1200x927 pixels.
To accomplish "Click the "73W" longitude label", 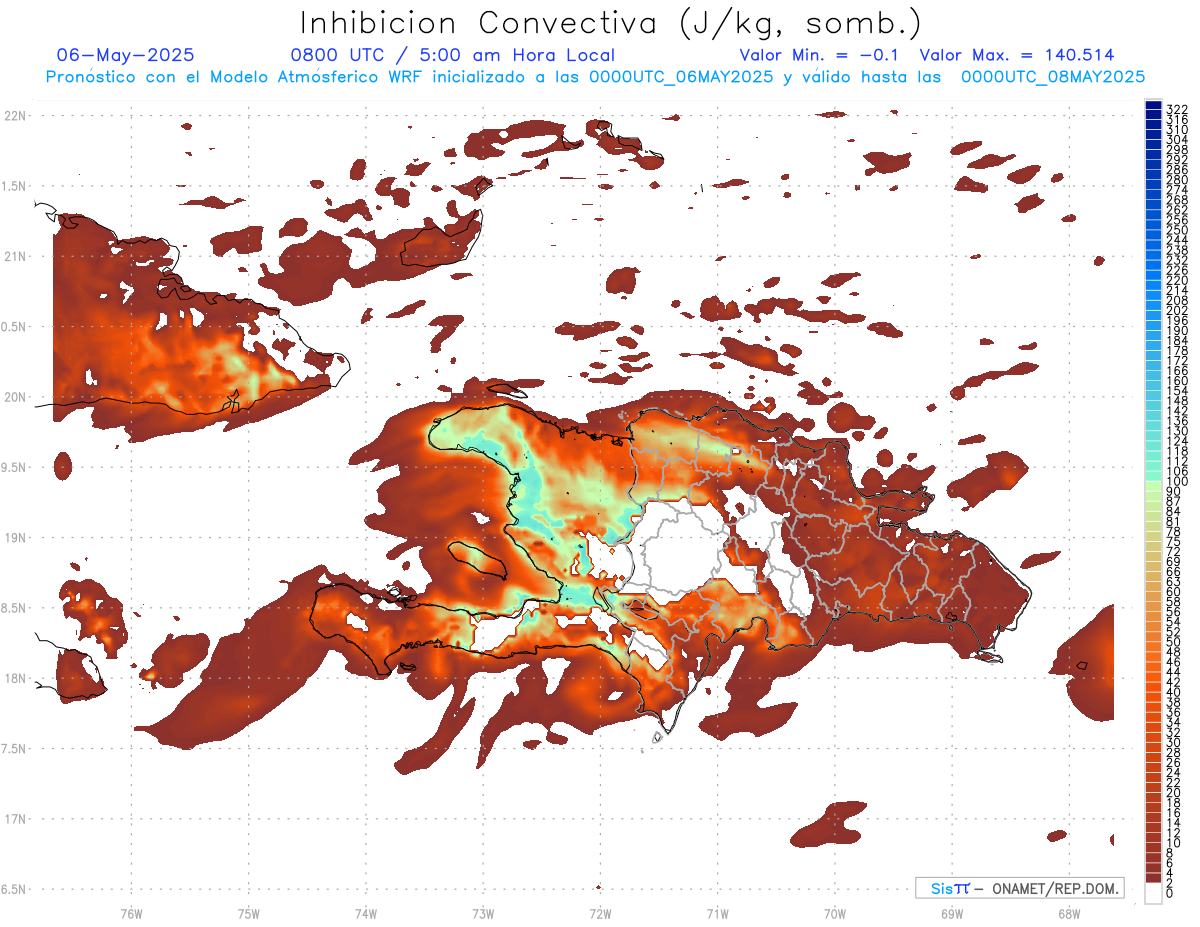I will [x=483, y=913].
